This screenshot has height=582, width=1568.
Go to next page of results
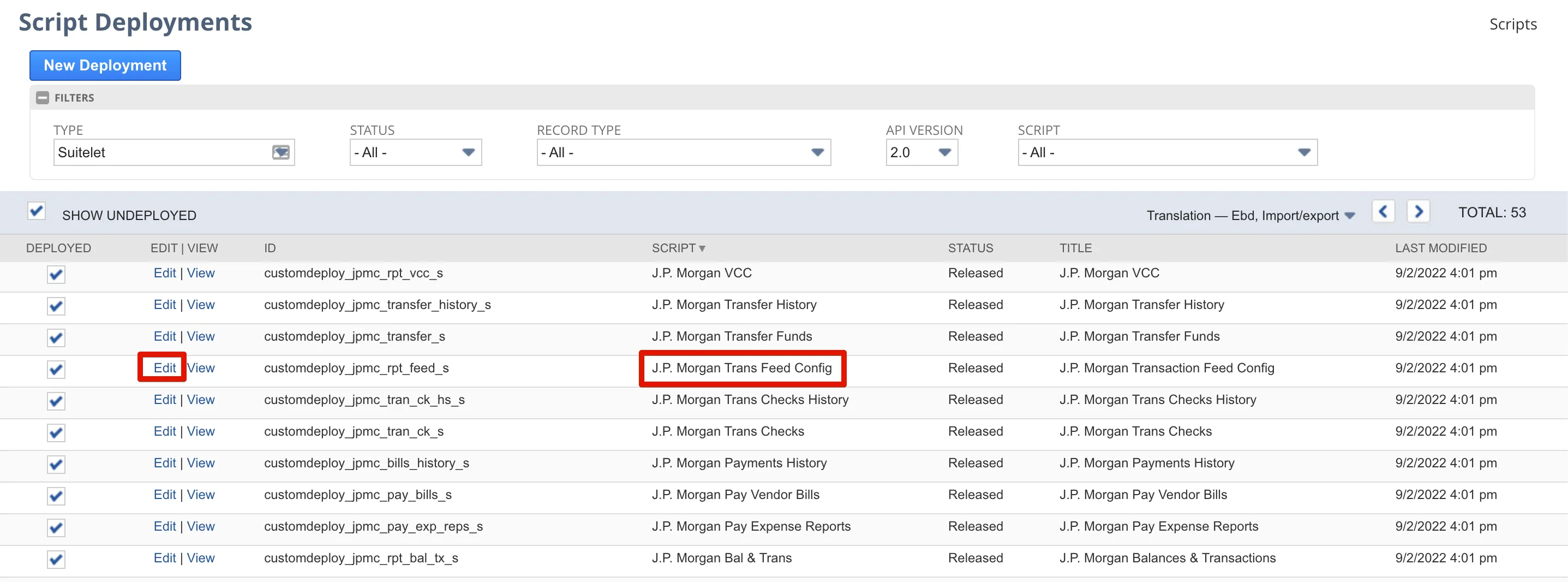(1419, 212)
